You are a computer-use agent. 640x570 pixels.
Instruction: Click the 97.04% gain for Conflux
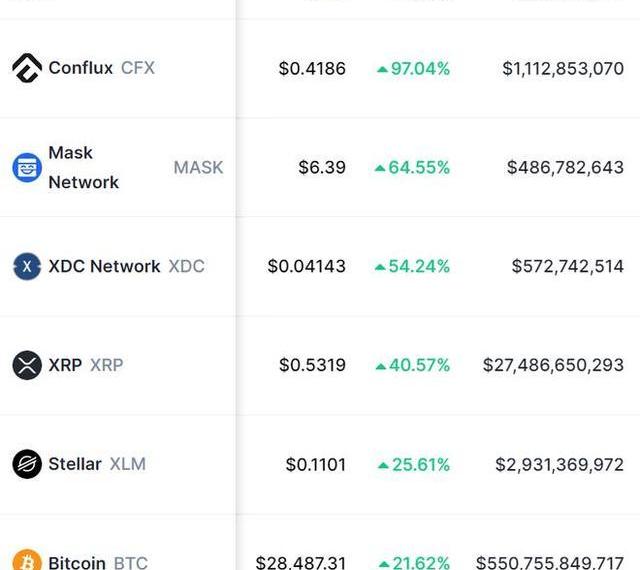point(414,69)
